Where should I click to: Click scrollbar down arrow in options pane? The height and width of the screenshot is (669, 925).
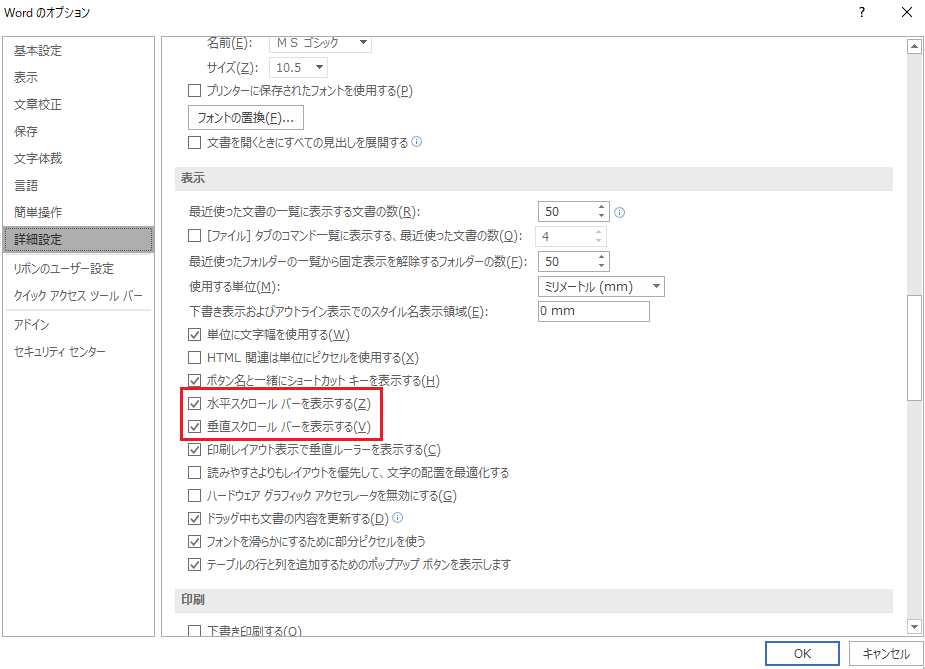[914, 627]
